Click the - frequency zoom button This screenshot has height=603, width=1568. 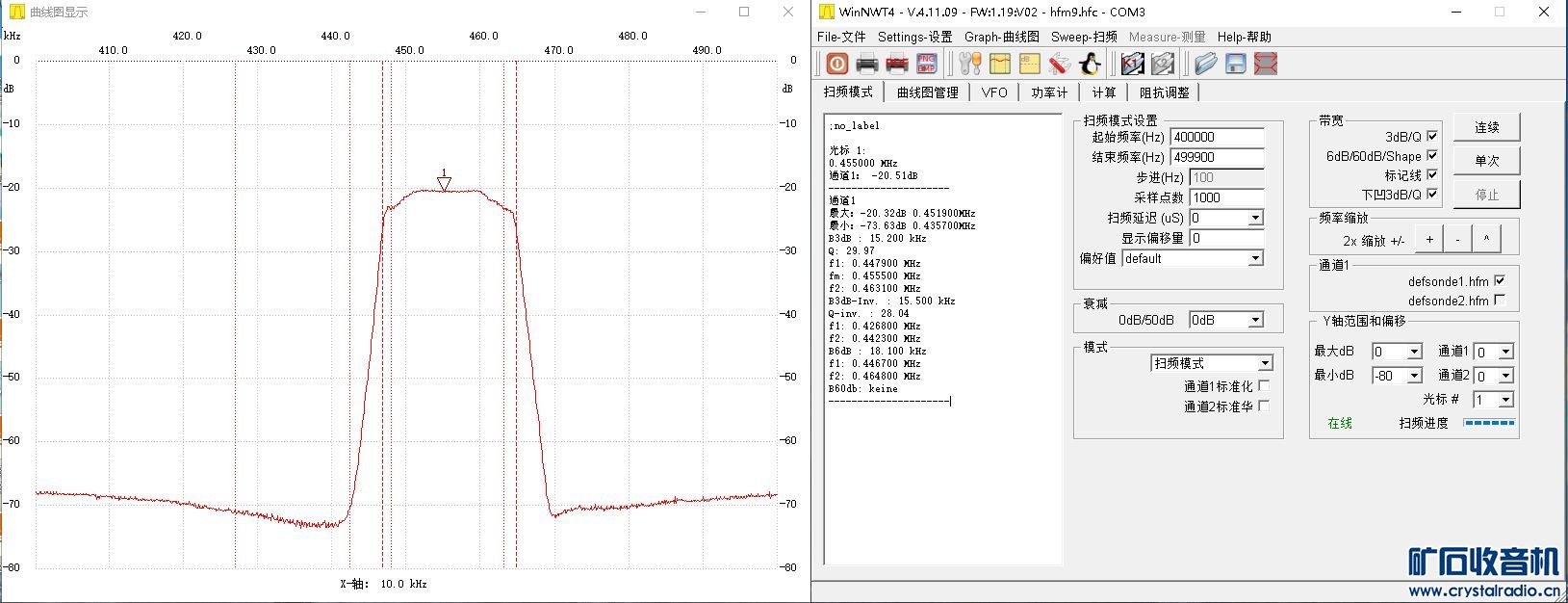tap(1458, 240)
